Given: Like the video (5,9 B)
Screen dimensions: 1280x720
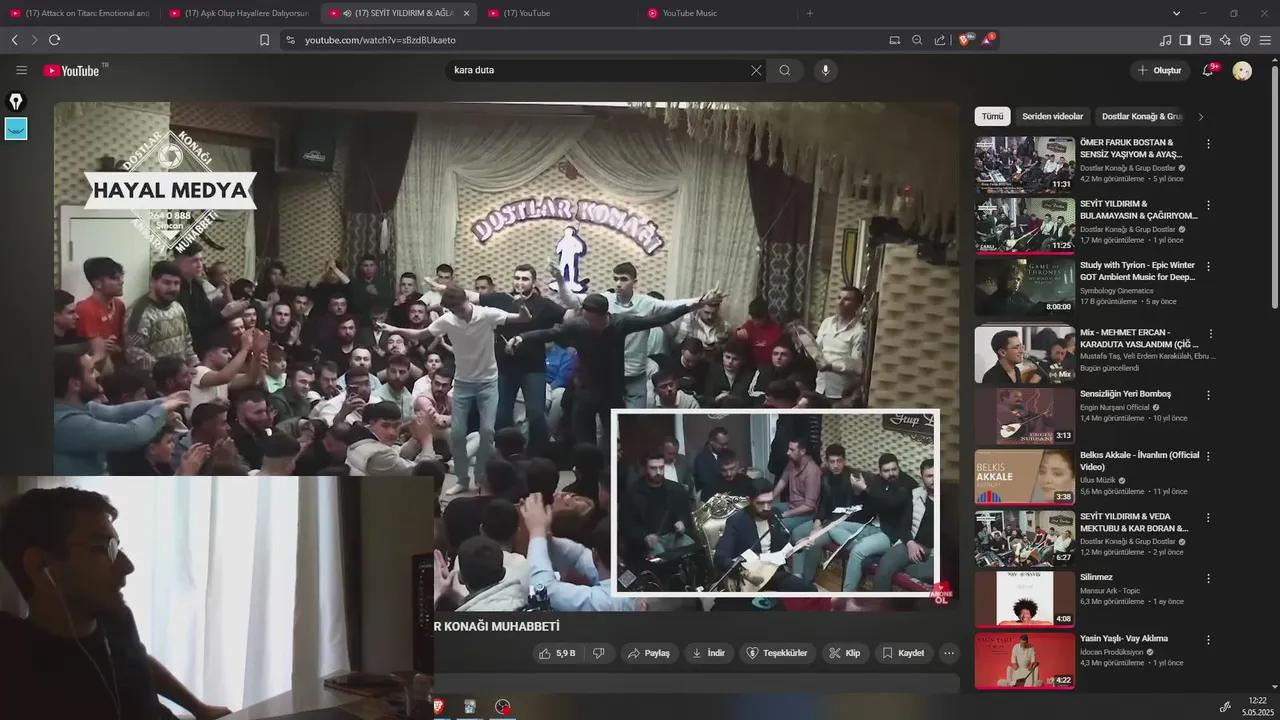Looking at the screenshot, I should coord(557,653).
